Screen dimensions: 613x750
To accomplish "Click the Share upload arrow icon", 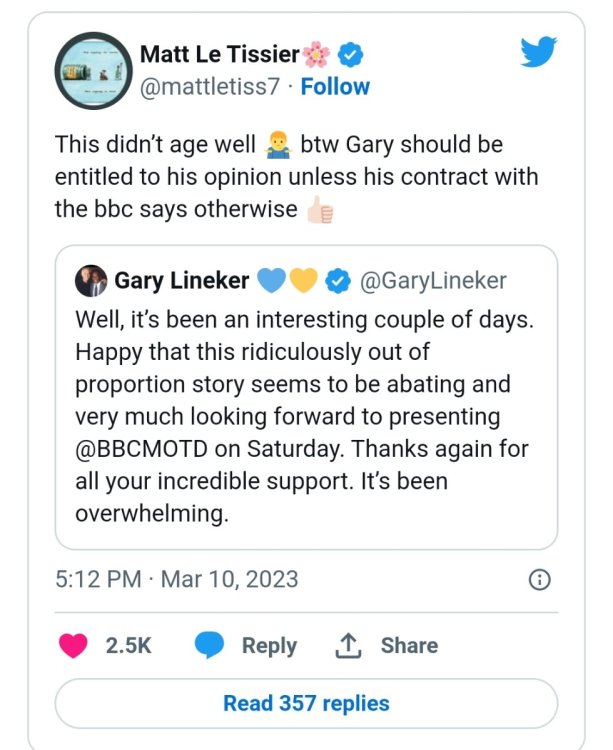I will point(346,646).
